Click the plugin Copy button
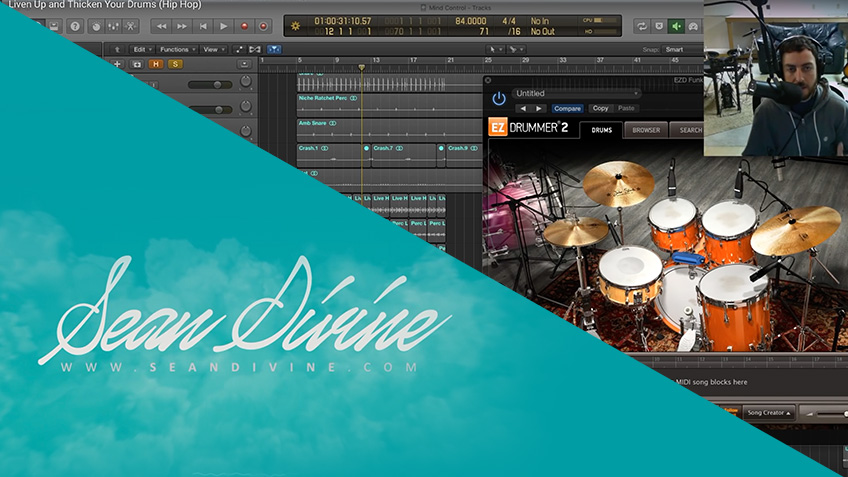This screenshot has width=848, height=477. (600, 109)
